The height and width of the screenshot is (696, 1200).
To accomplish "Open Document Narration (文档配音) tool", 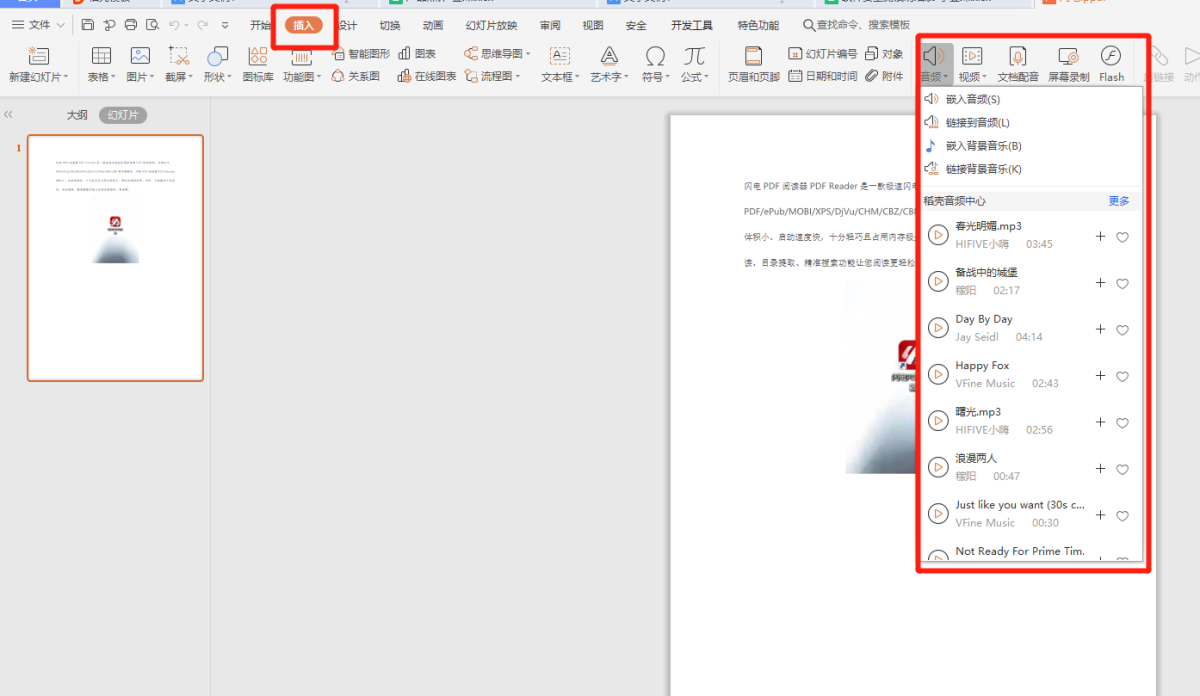I will 1018,57.
